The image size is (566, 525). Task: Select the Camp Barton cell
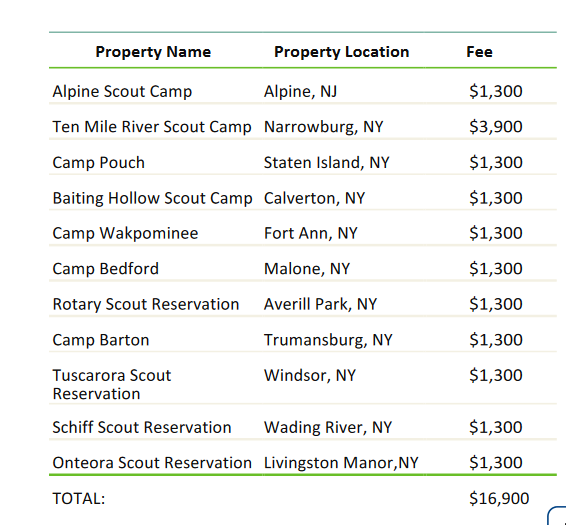tap(101, 340)
